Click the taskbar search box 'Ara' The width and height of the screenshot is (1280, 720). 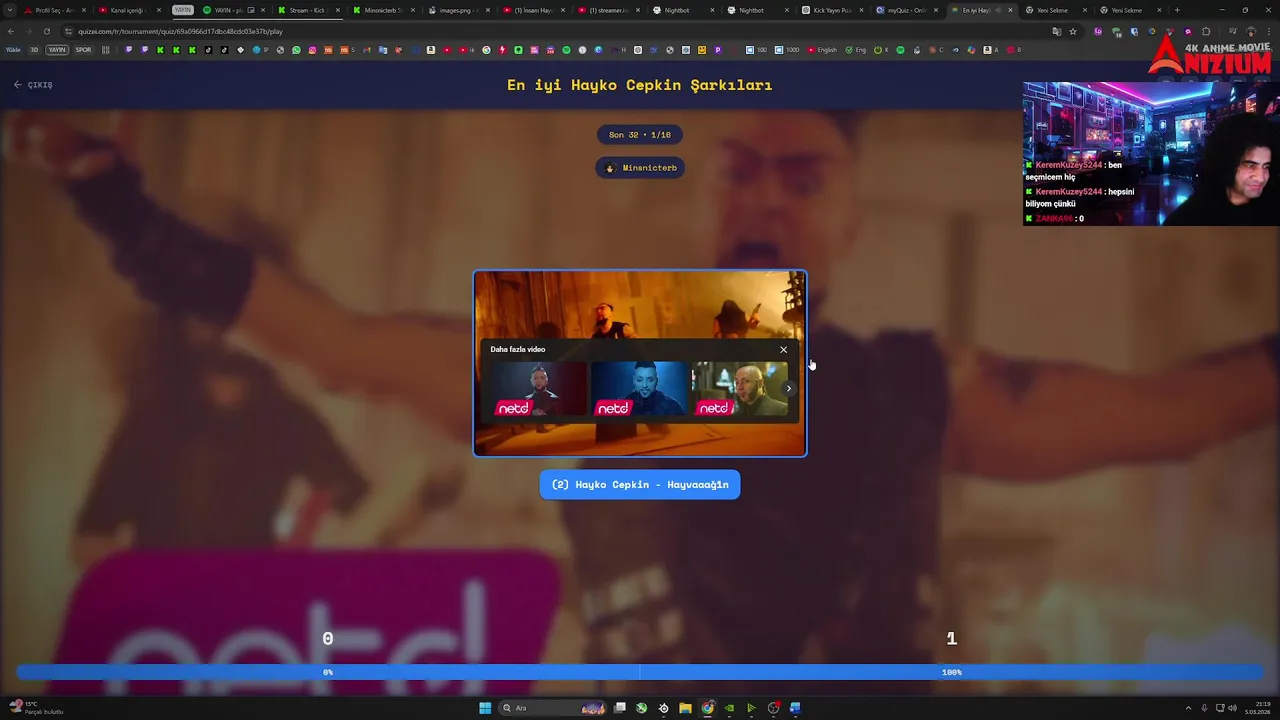pyautogui.click(x=552, y=708)
